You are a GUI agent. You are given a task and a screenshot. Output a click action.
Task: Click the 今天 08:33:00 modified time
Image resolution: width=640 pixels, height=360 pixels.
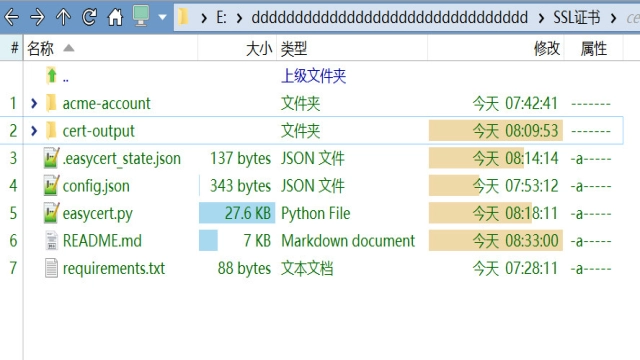[x=516, y=240]
